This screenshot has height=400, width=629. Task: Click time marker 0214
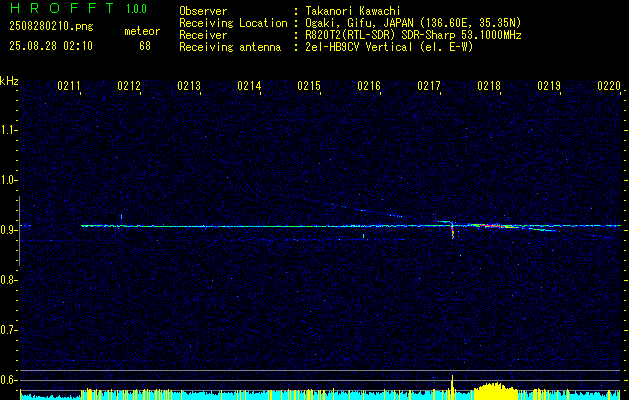[249, 86]
